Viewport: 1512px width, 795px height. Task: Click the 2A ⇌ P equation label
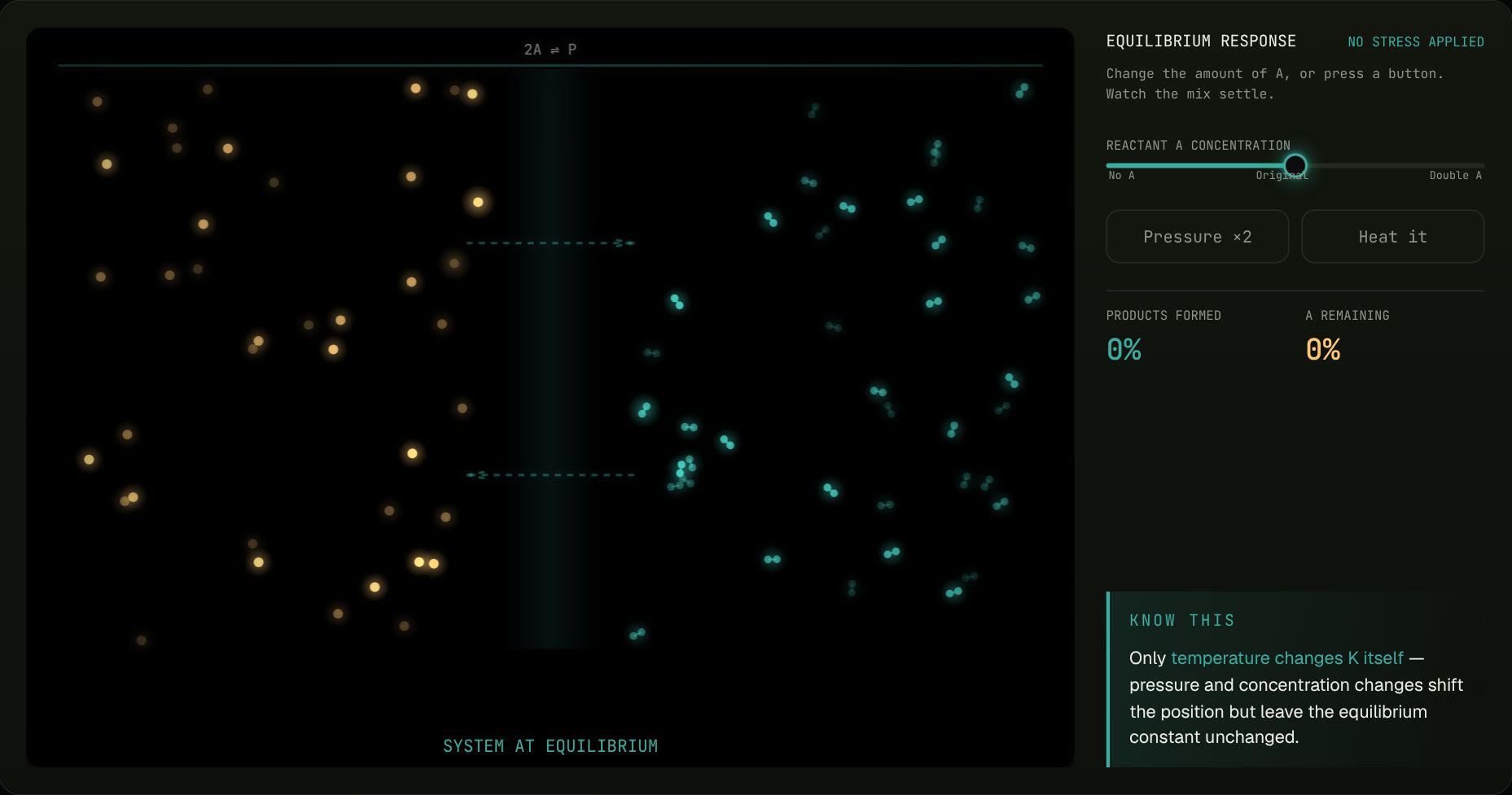pos(550,50)
